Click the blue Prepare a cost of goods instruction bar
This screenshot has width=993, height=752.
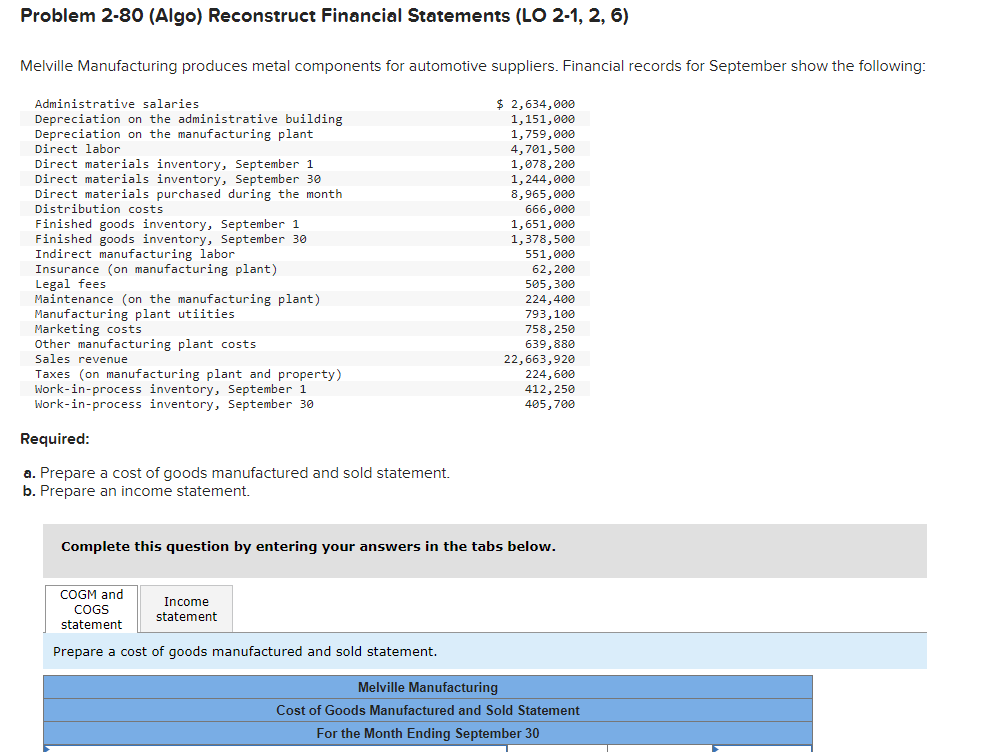[x=485, y=651]
